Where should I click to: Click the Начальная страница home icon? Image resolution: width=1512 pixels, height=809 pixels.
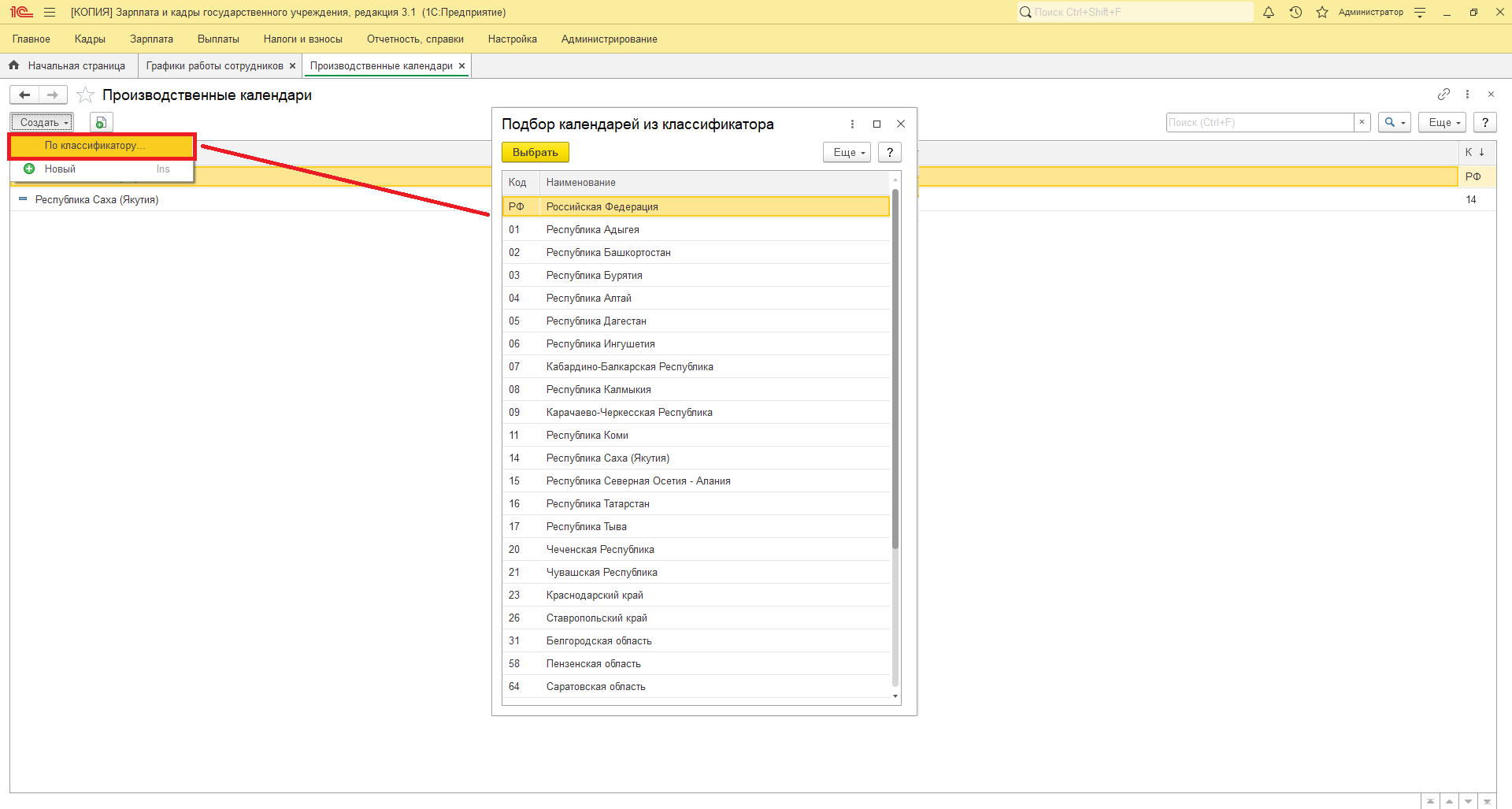[x=14, y=65]
